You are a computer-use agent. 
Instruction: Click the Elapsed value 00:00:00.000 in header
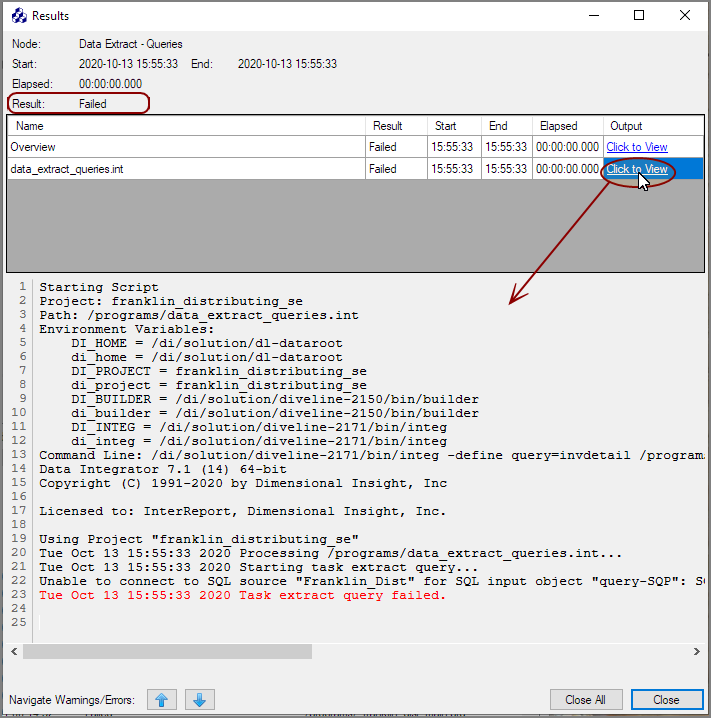tap(110, 84)
